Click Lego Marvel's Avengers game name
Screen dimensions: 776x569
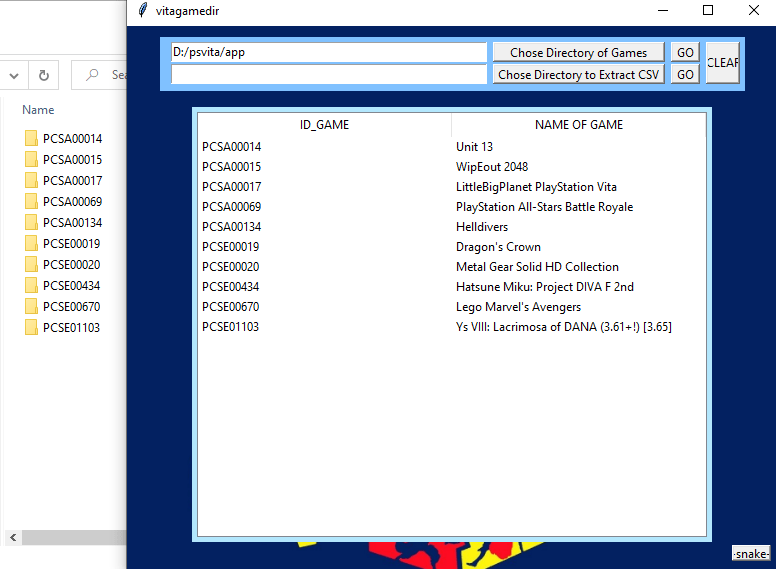click(x=518, y=307)
